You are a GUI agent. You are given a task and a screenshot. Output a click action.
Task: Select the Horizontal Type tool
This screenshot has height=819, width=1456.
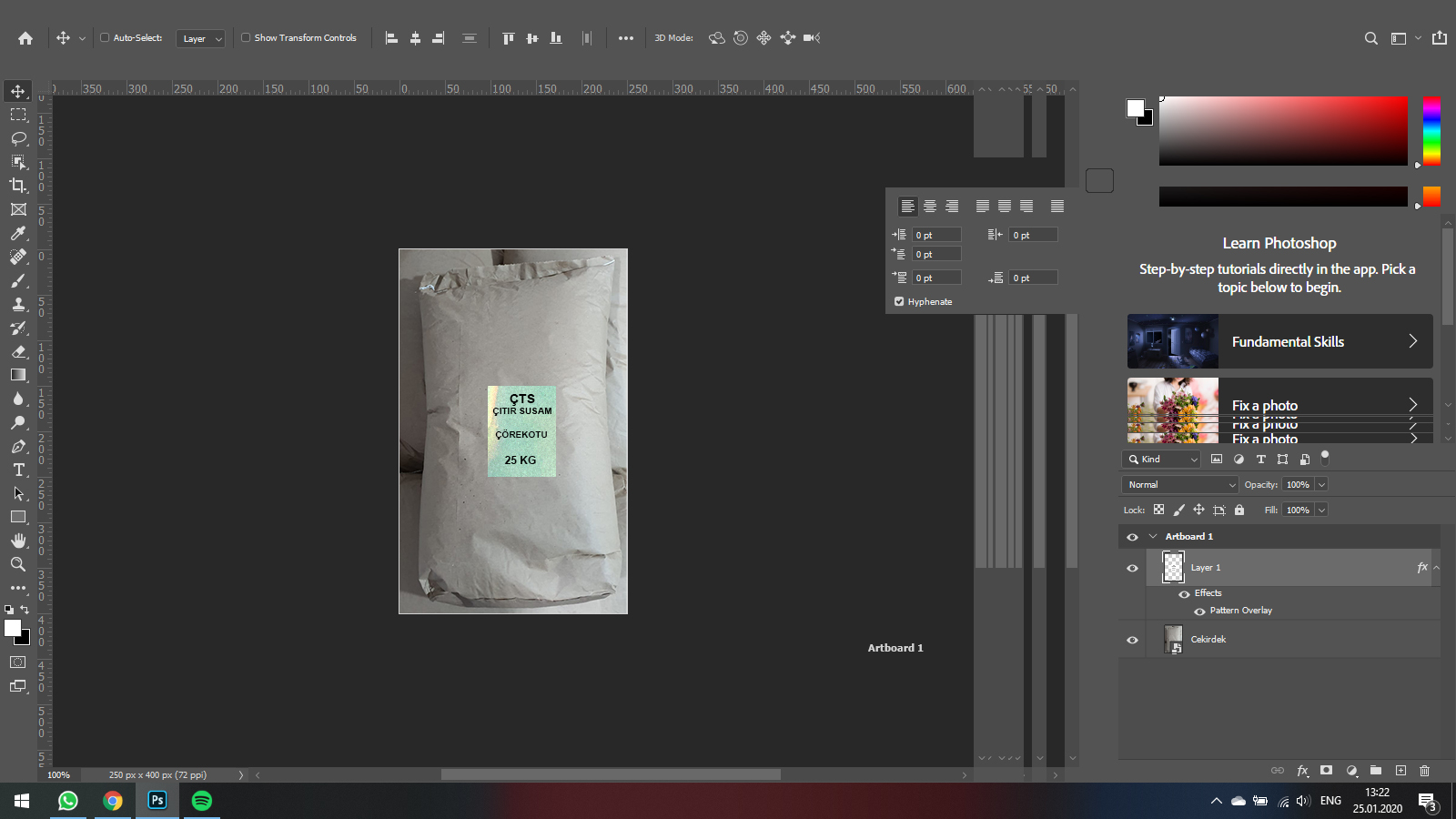click(x=18, y=470)
